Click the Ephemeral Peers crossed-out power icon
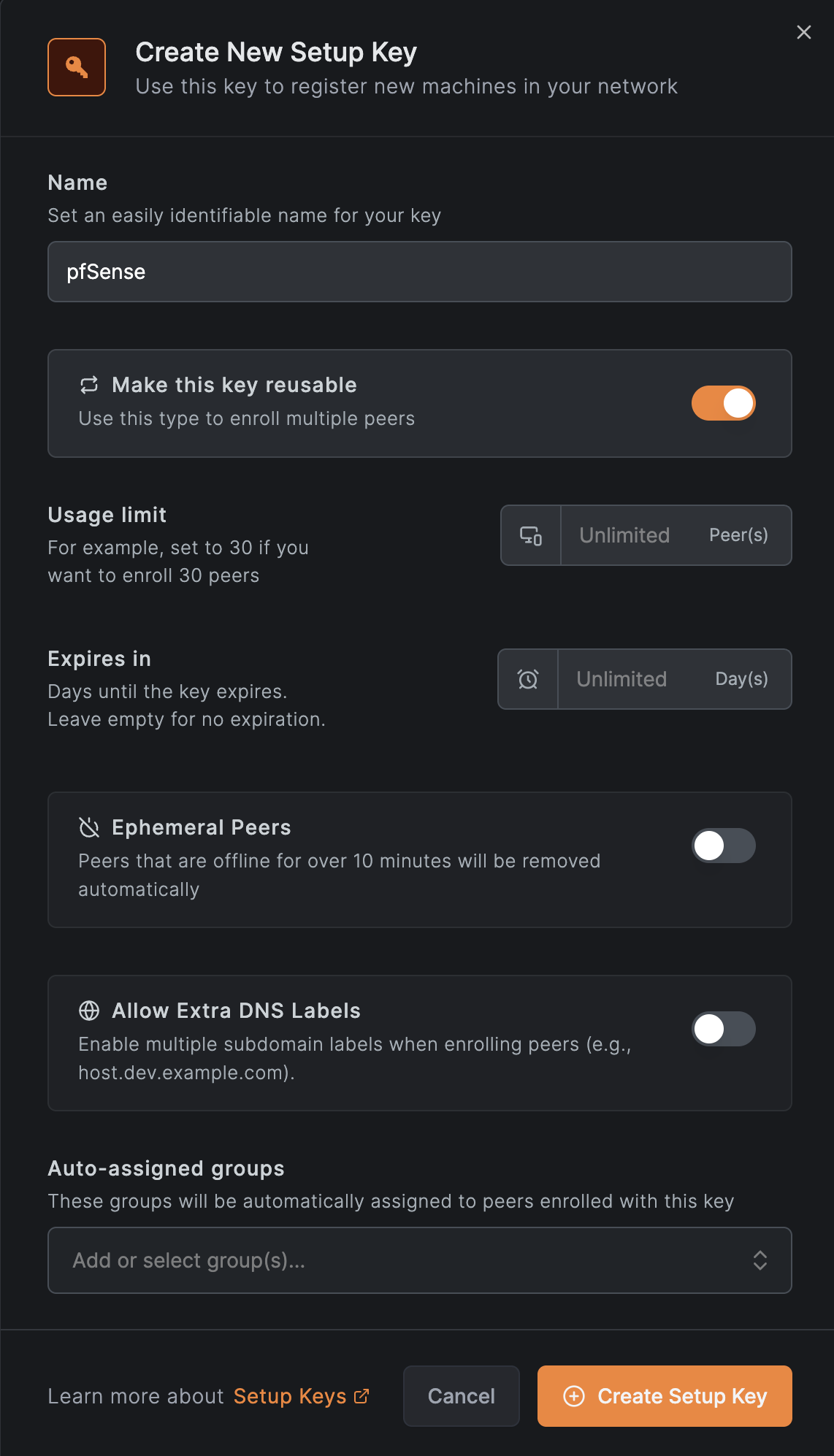Viewport: 834px width, 1456px height. click(89, 827)
